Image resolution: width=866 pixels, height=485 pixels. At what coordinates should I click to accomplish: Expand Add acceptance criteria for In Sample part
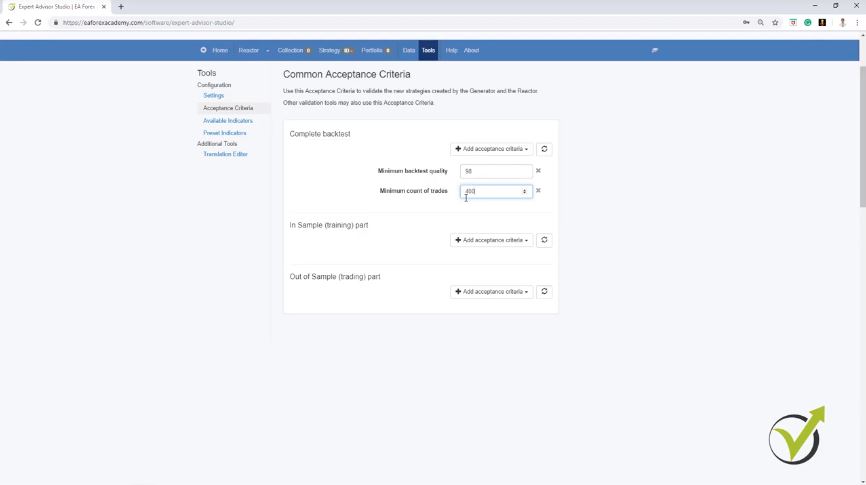click(x=491, y=240)
